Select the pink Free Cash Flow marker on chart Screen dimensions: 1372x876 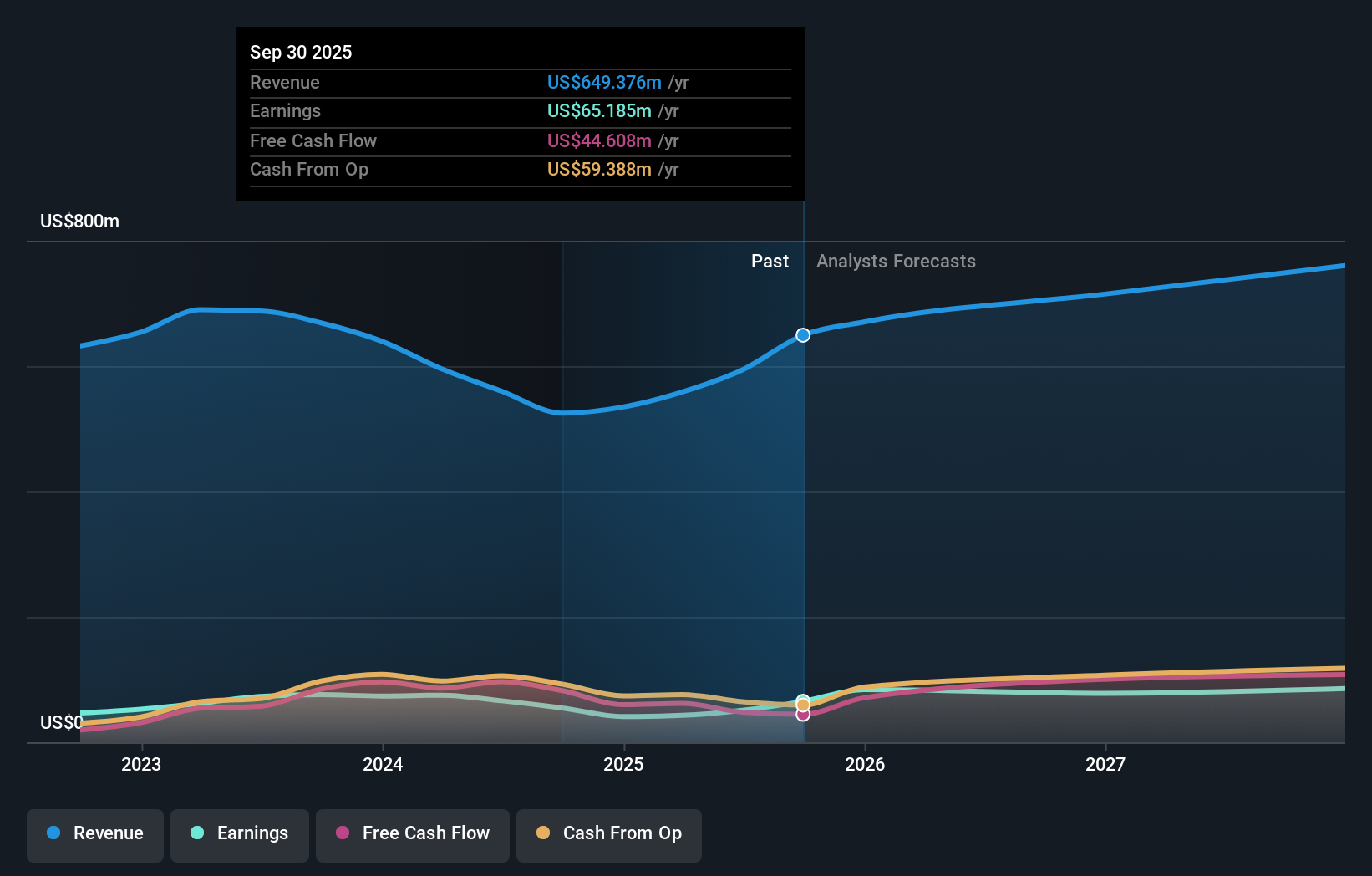tap(802, 716)
